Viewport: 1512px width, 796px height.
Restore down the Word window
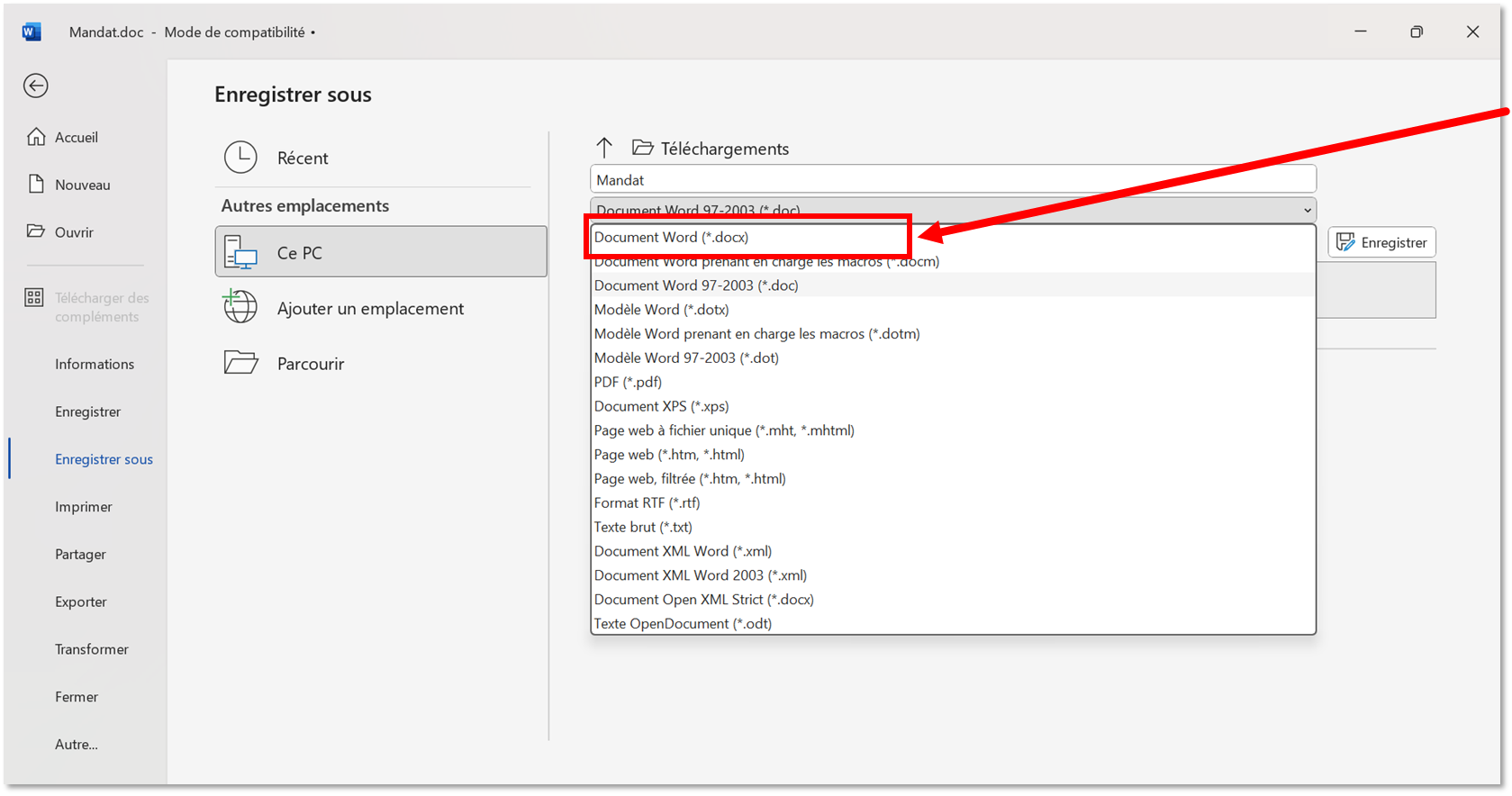(1417, 32)
